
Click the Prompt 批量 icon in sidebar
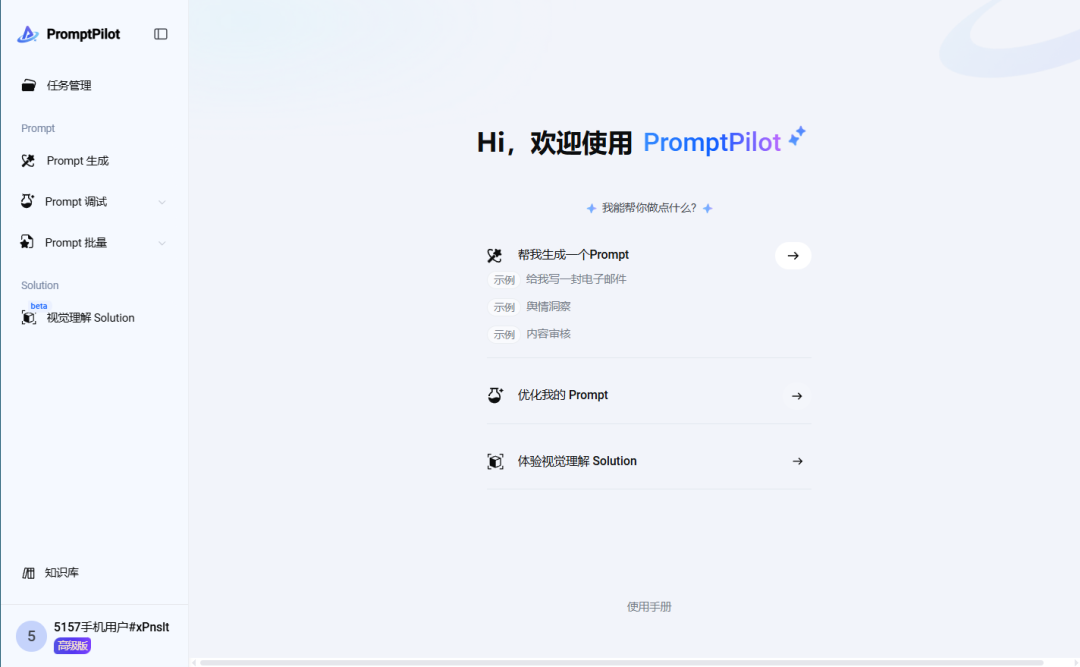point(27,242)
